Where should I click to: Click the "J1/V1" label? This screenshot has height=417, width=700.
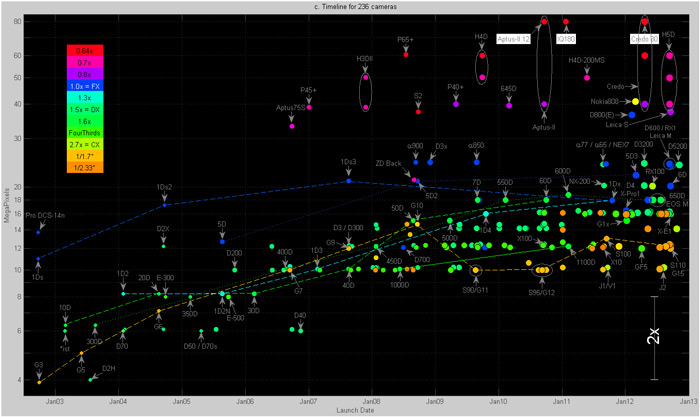pyautogui.click(x=607, y=286)
